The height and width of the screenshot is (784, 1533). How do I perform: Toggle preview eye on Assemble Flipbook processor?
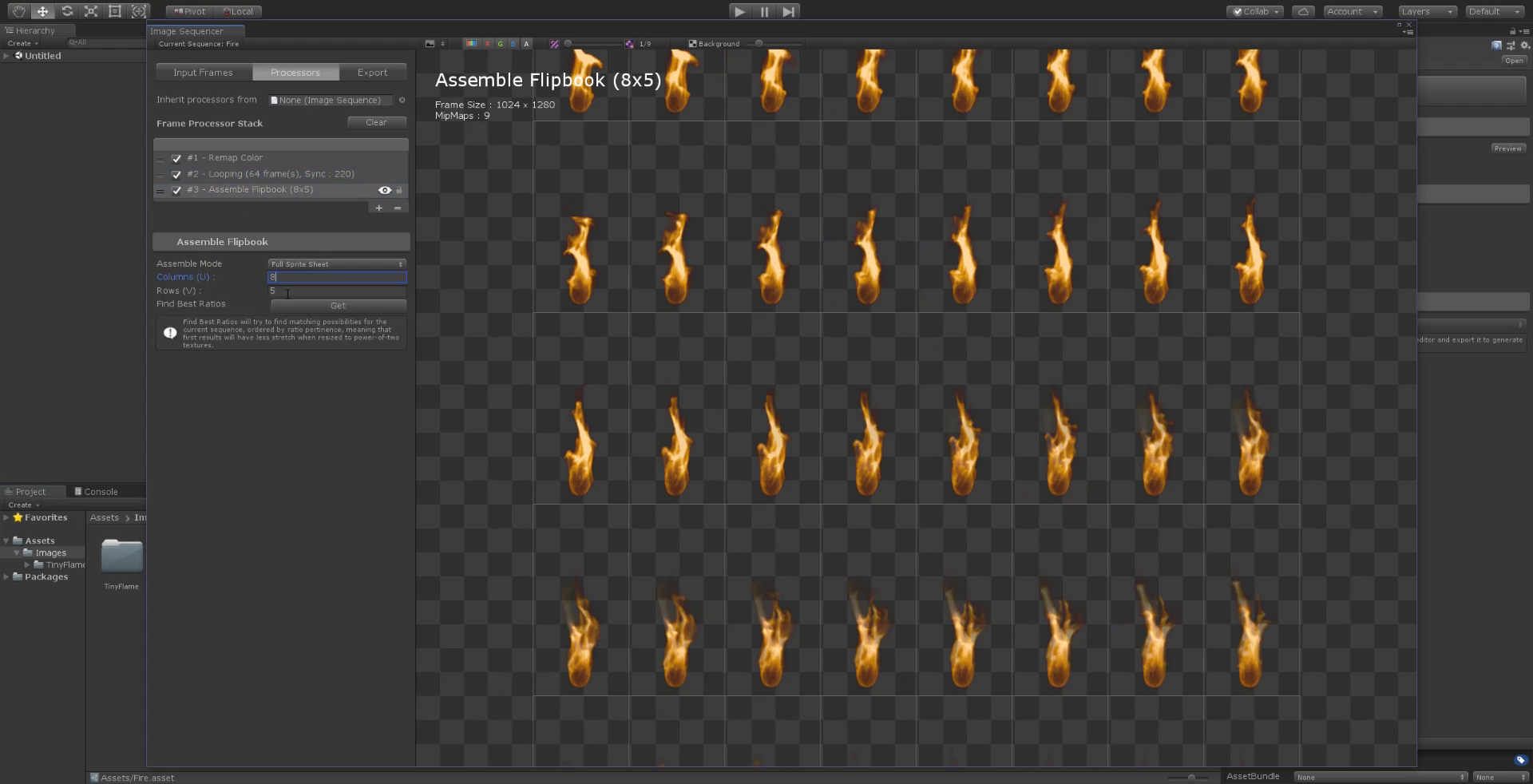pos(385,190)
